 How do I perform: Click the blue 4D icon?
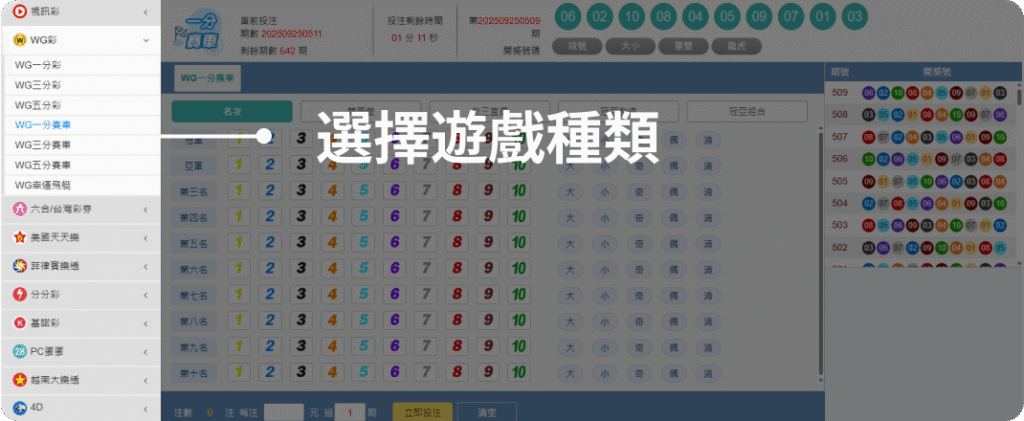pyautogui.click(x=20, y=407)
